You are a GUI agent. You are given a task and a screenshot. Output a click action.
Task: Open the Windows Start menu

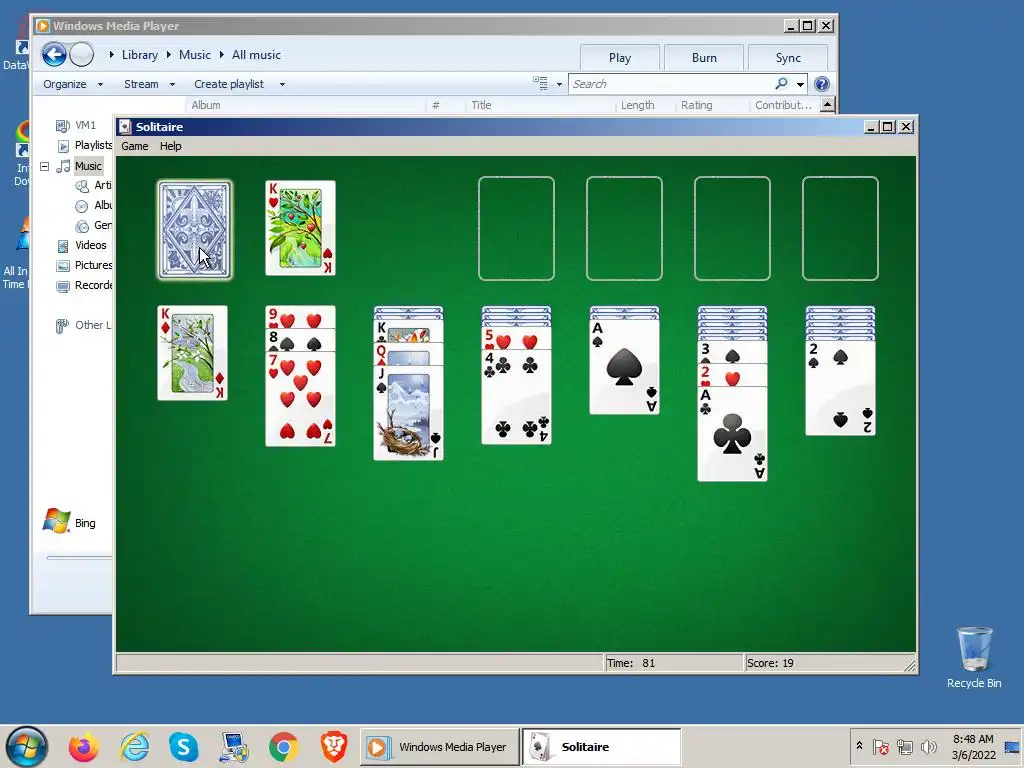(x=27, y=746)
